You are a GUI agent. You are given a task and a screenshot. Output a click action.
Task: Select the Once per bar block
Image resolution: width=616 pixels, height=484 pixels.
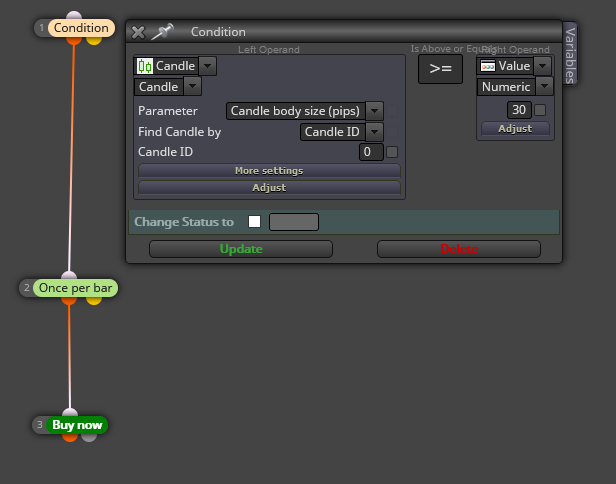coord(75,288)
